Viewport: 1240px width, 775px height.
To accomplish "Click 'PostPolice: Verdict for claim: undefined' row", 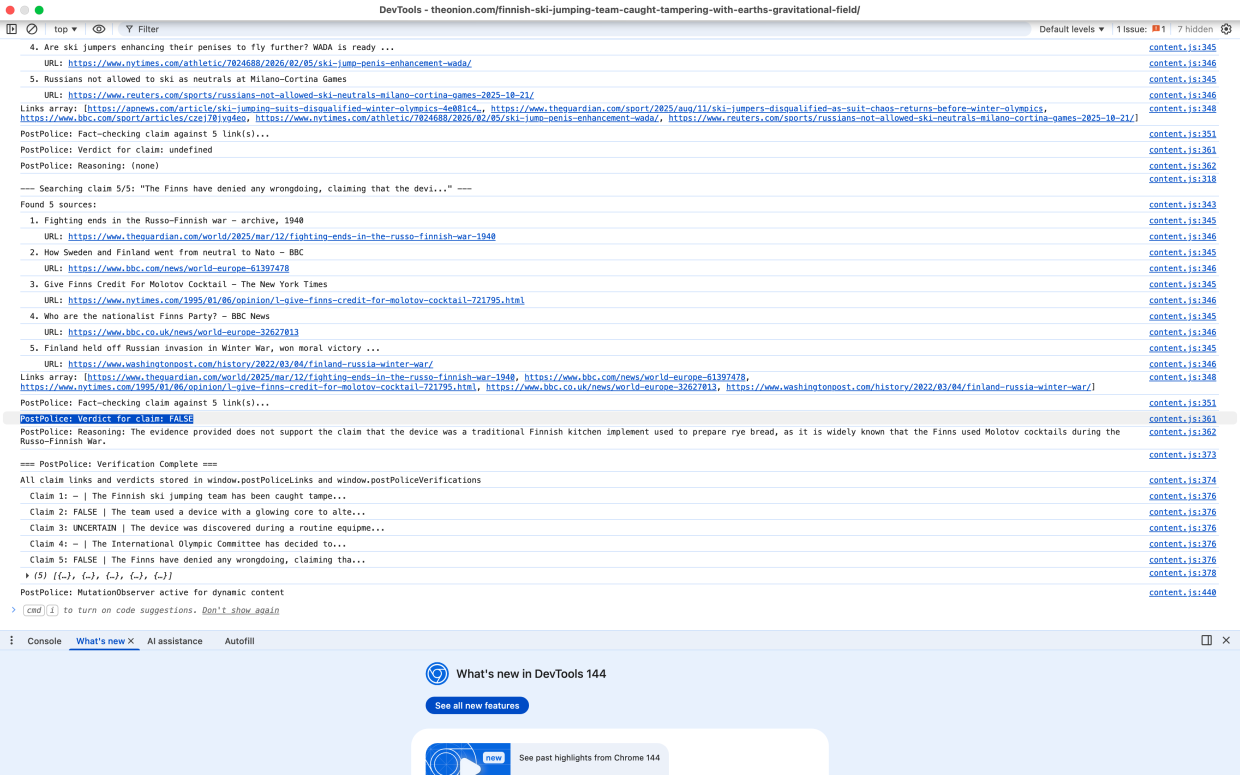I will 116,150.
